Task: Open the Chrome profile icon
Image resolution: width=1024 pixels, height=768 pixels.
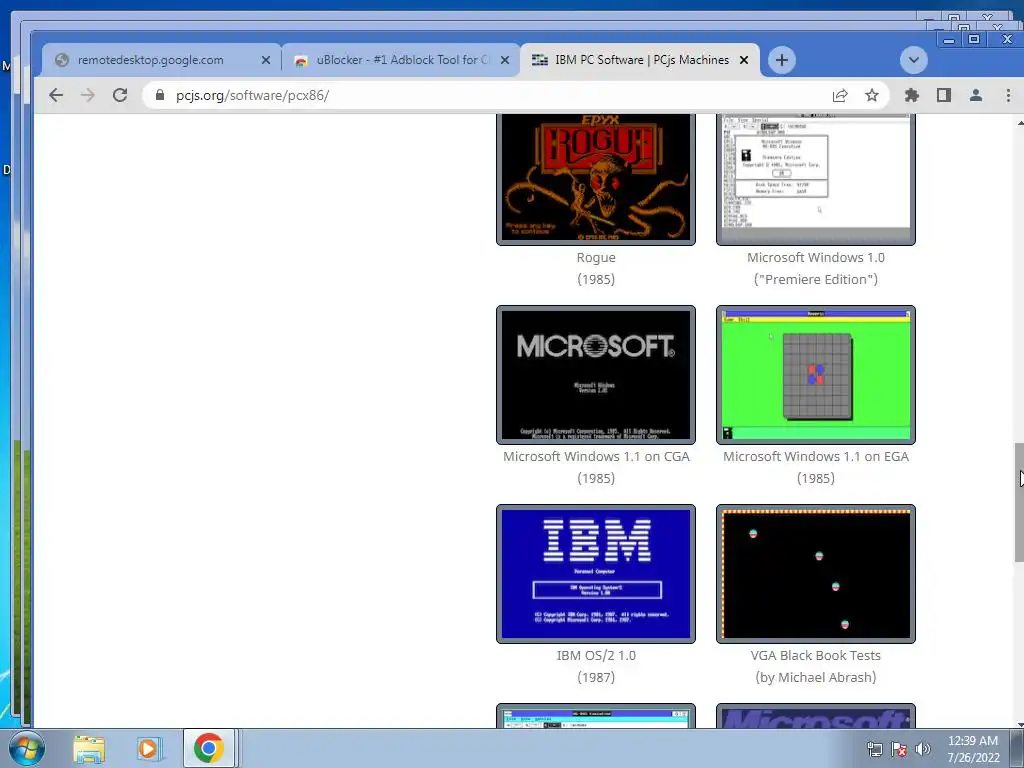Action: tap(976, 95)
